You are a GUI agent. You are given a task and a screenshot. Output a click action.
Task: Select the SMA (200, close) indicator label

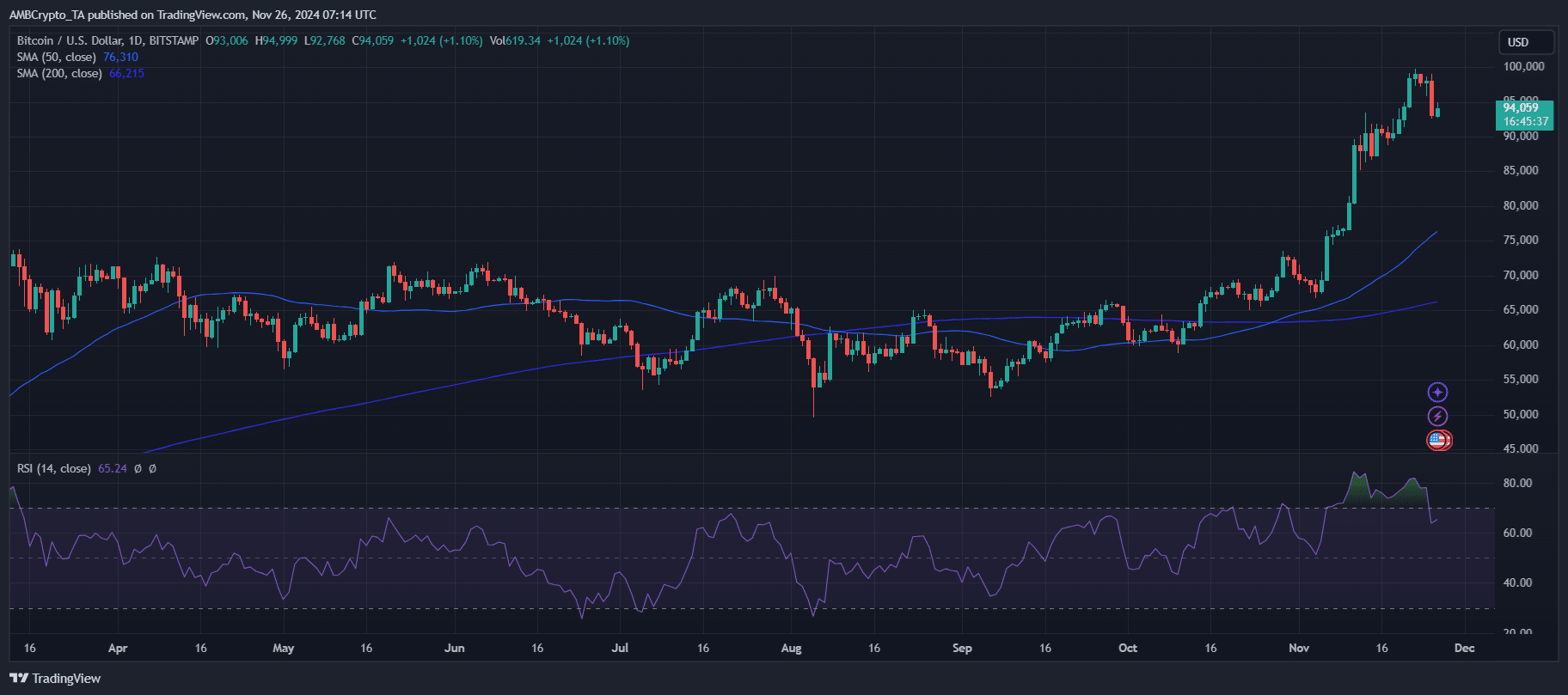pyautogui.click(x=59, y=73)
